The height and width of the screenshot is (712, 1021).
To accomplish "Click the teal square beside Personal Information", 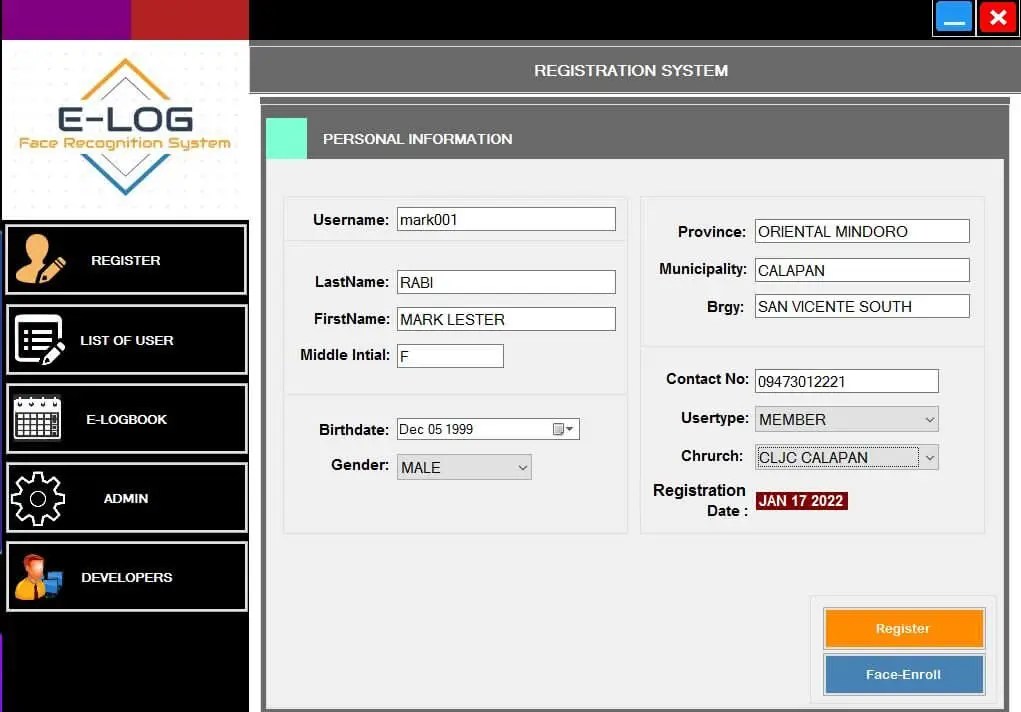I will pos(286,139).
